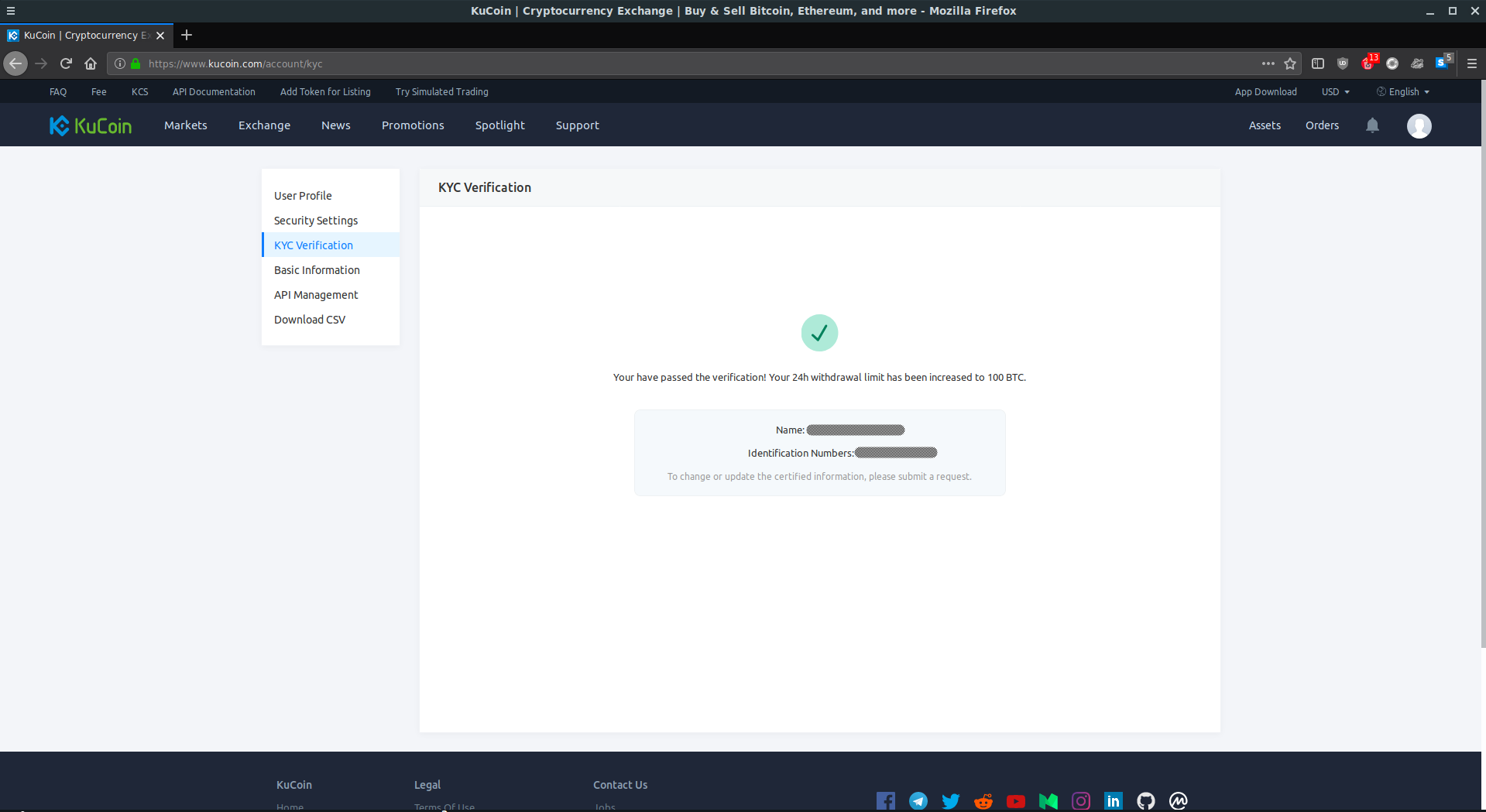Open a new browser tab
This screenshot has height=812, width=1486.
tap(187, 35)
